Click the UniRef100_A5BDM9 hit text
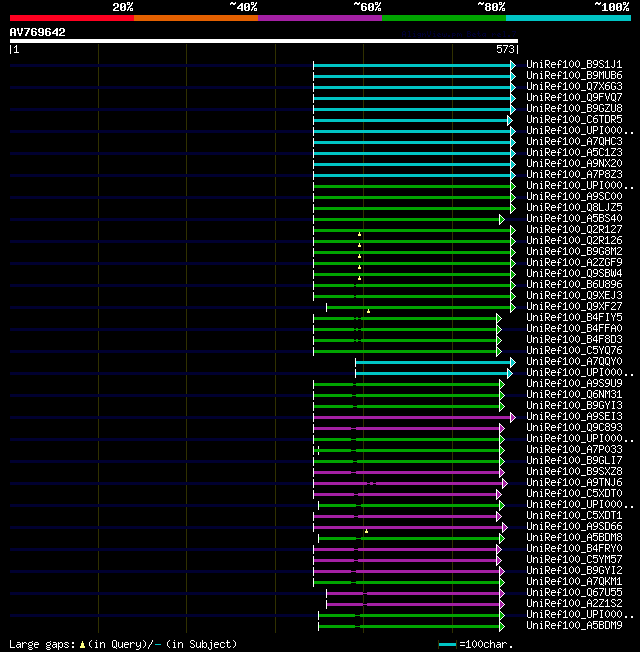The height and width of the screenshot is (652, 640). (574, 626)
